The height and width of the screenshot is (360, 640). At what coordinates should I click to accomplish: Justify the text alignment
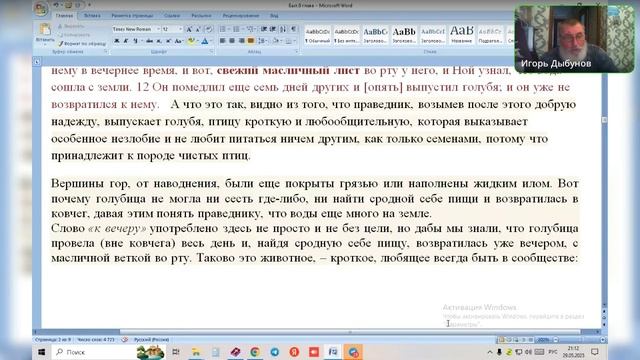point(251,41)
